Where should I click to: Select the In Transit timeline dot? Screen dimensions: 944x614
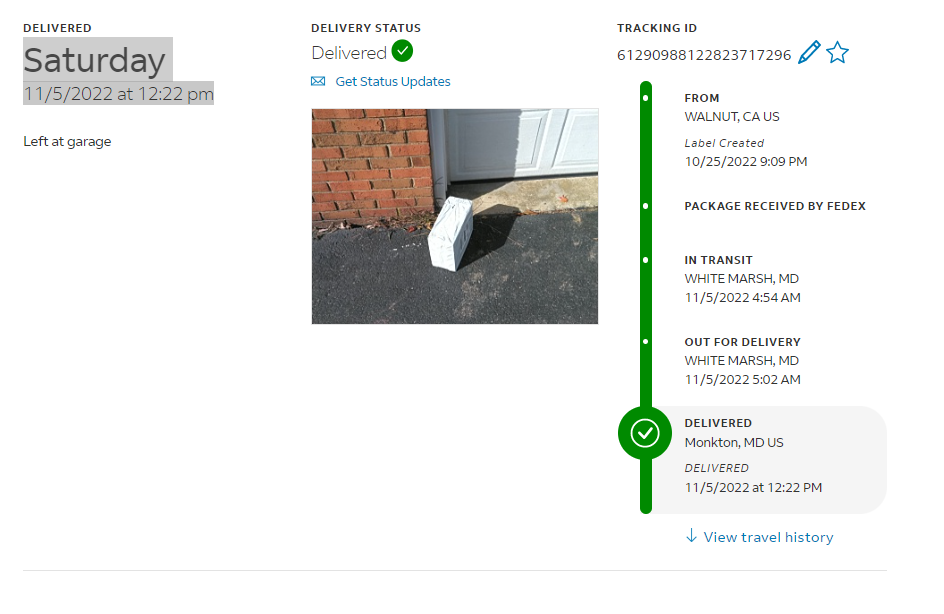click(x=645, y=260)
